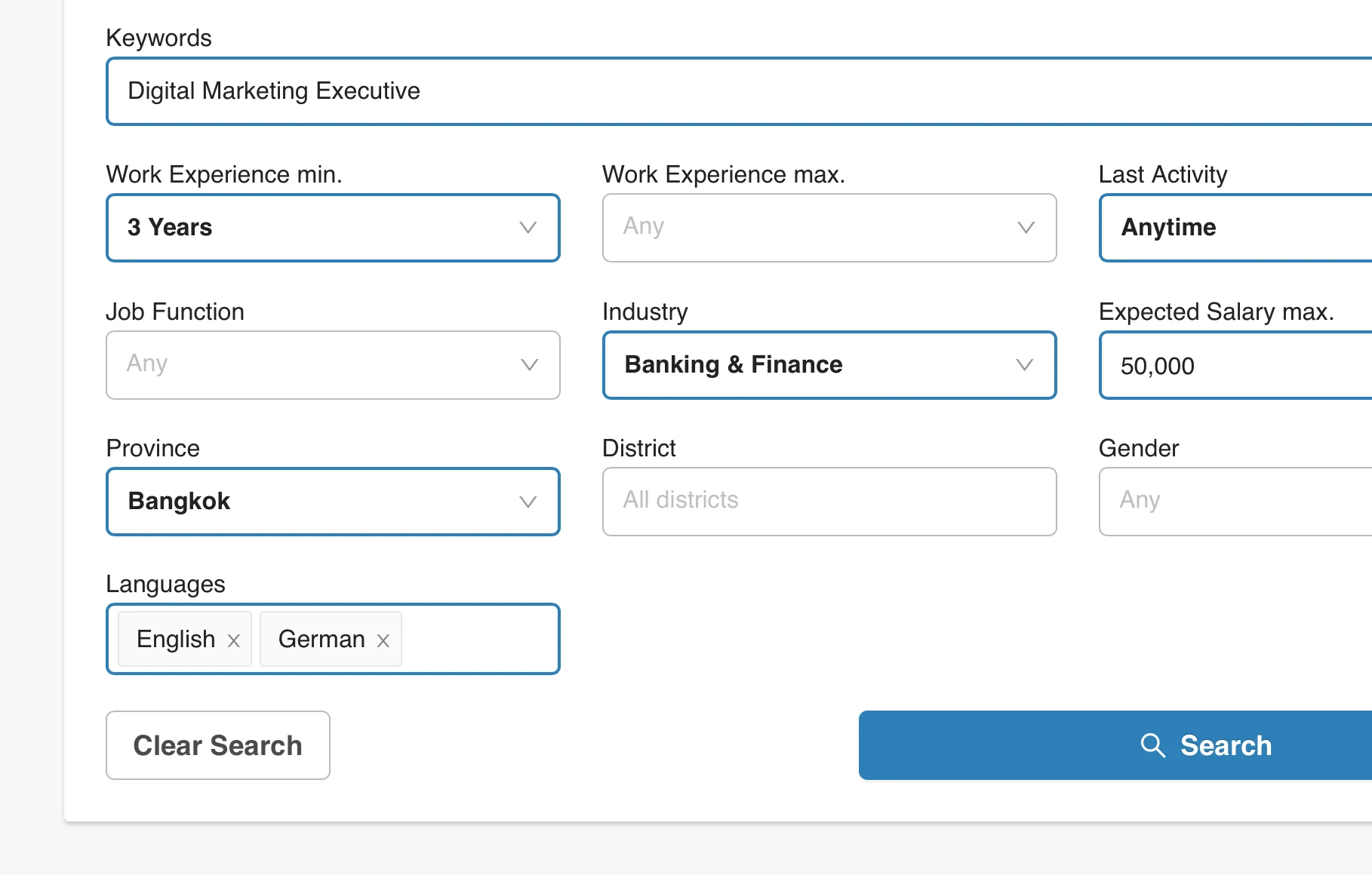Viewport: 1372px width, 875px height.
Task: Click the chevron on the Province selector
Action: (x=528, y=501)
